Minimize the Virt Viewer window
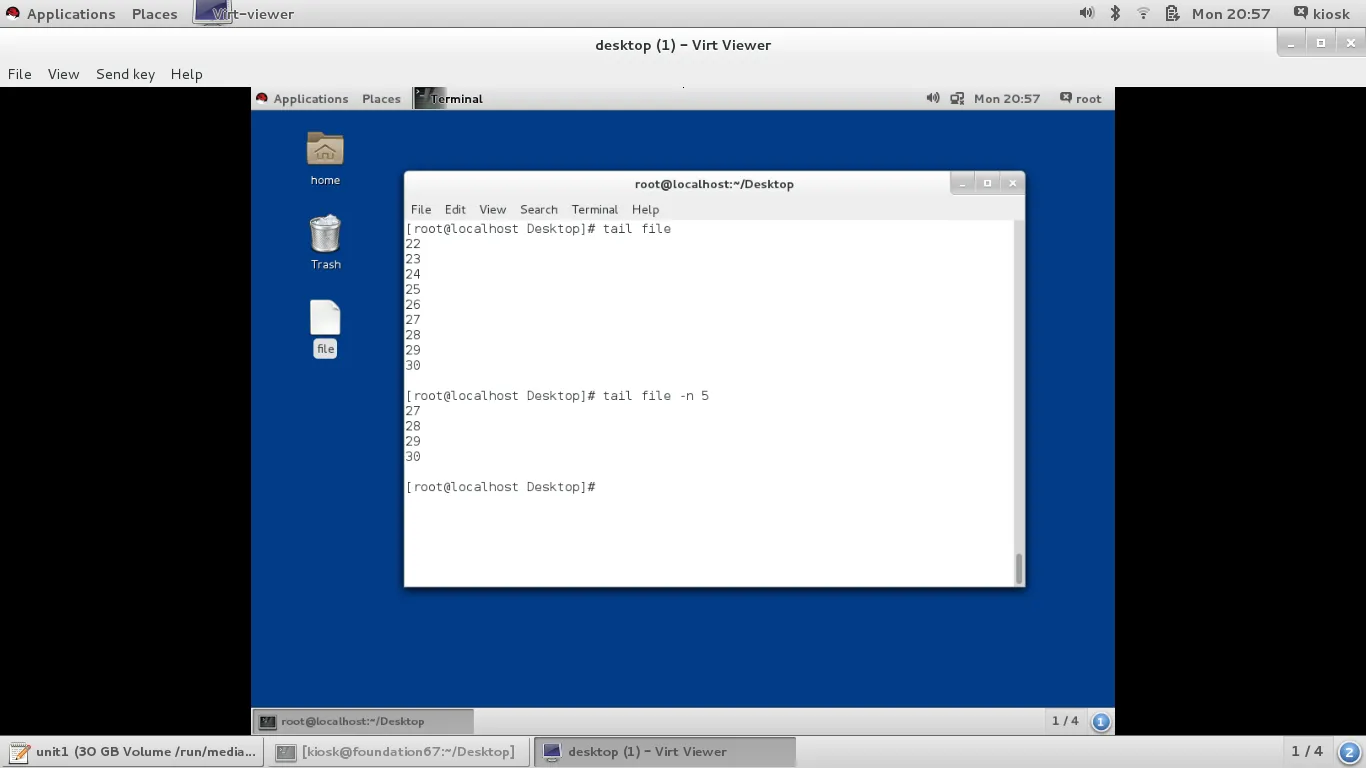The width and height of the screenshot is (1366, 768). coord(1291,43)
